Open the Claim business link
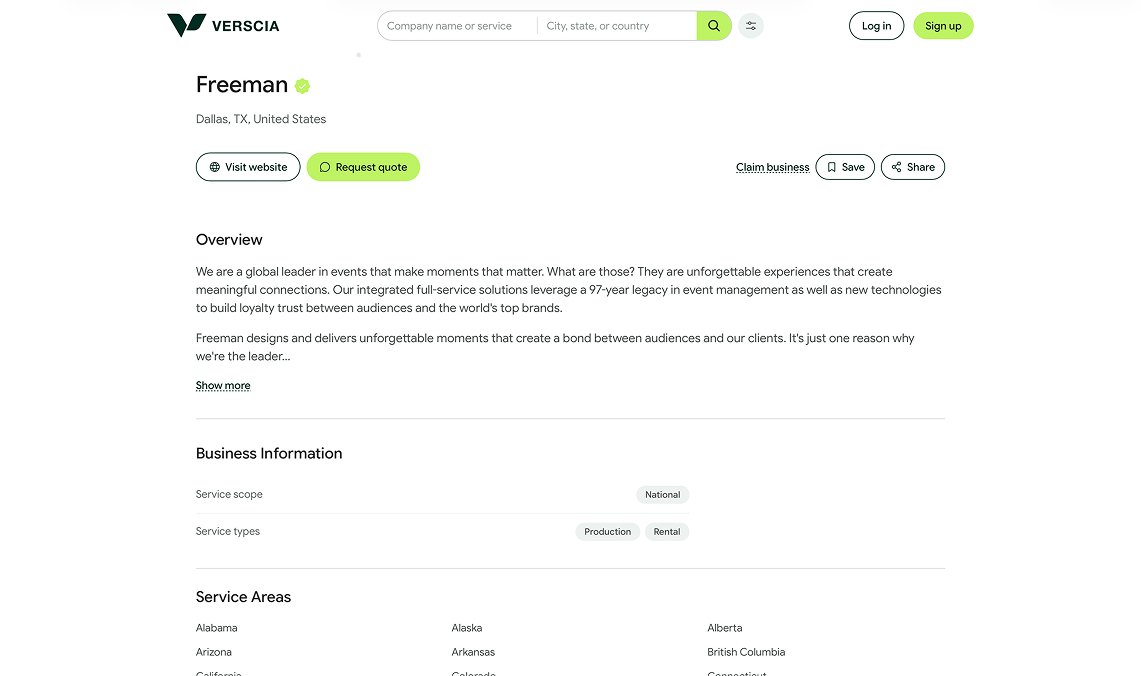The height and width of the screenshot is (676, 1141). coord(772,167)
